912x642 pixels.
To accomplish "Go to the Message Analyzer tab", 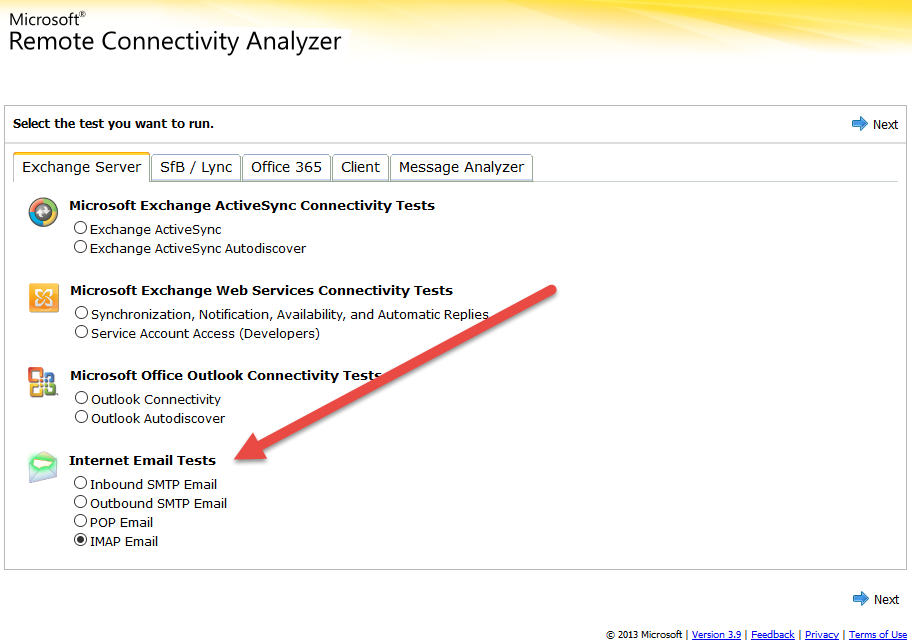I will [x=461, y=167].
